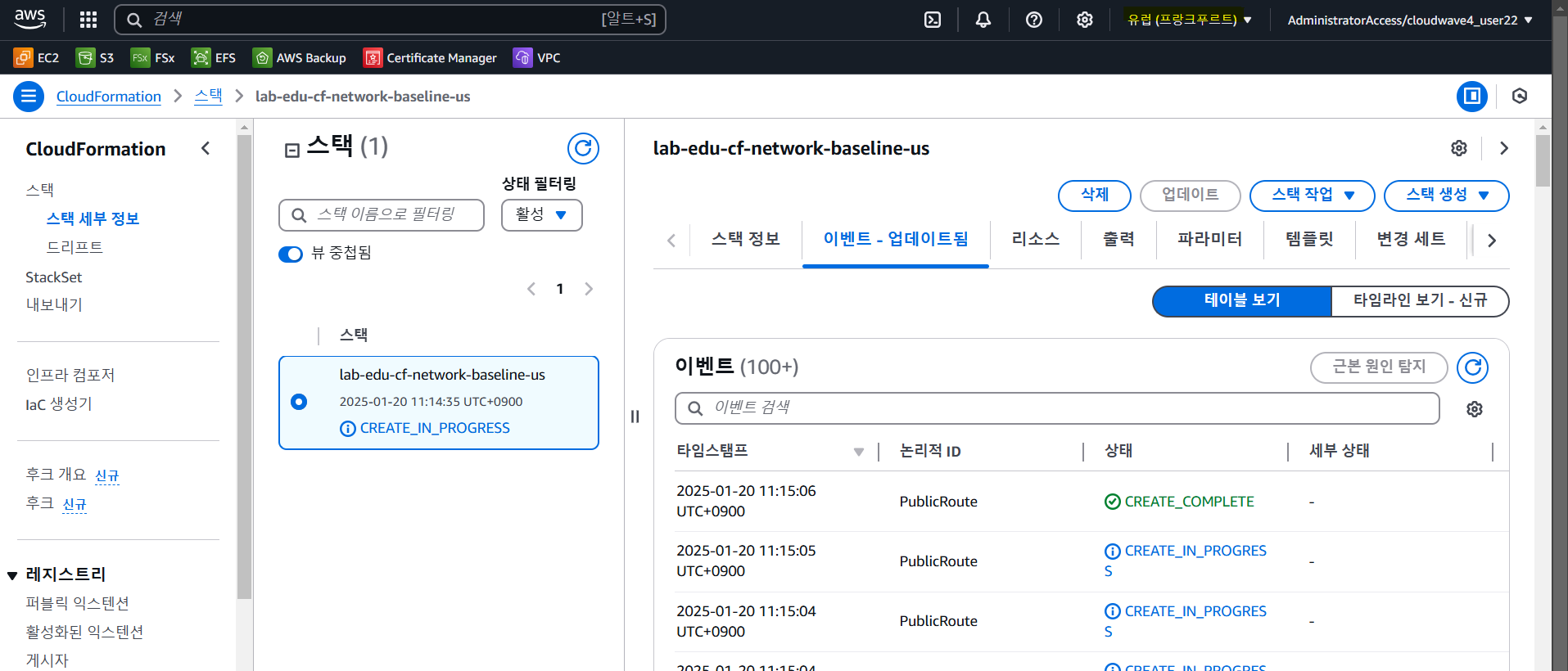Open the AWS home logo
This screenshot has width=1568, height=671.
(x=30, y=19)
